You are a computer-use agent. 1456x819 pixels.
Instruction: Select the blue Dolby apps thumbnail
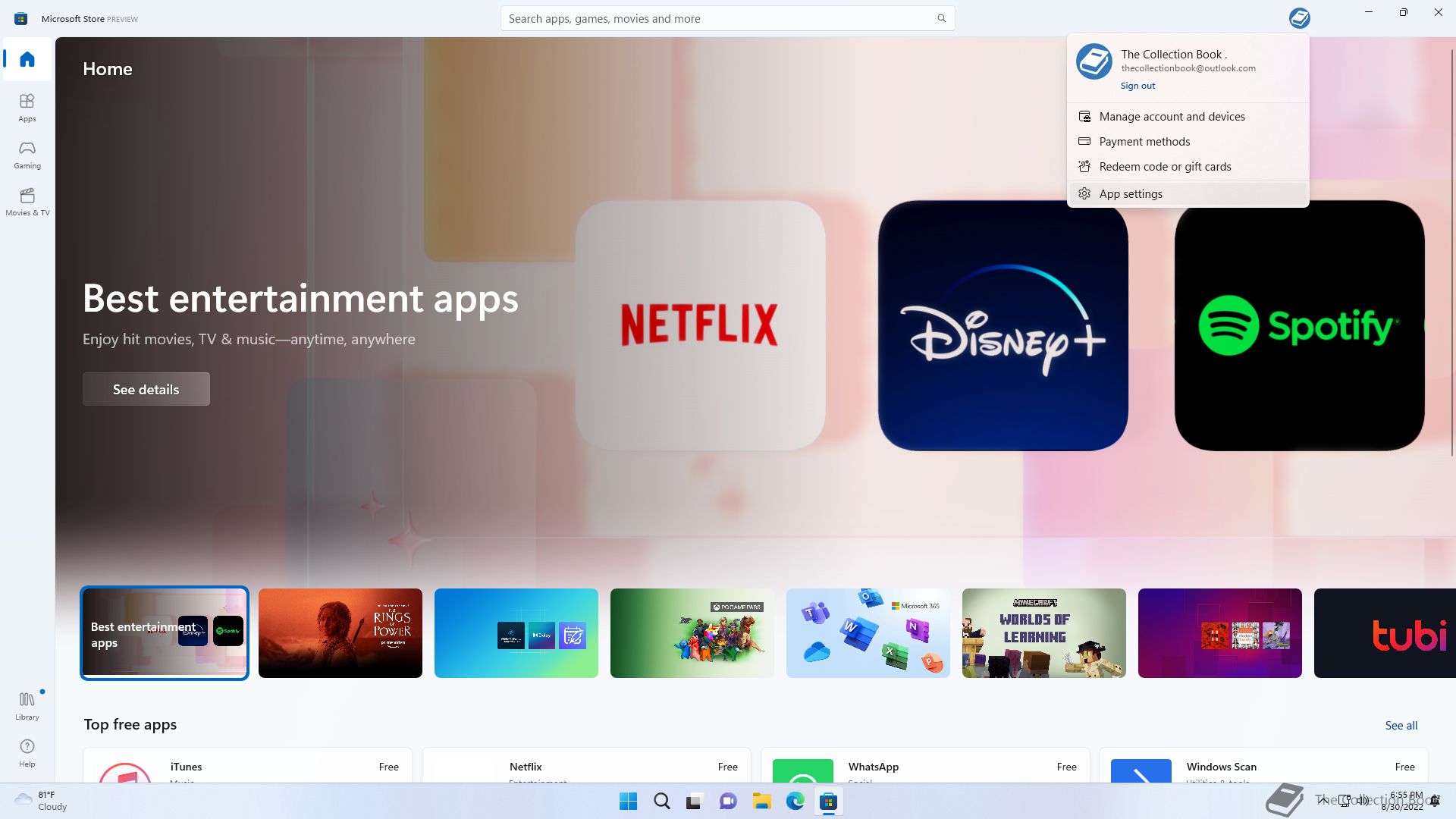click(516, 633)
